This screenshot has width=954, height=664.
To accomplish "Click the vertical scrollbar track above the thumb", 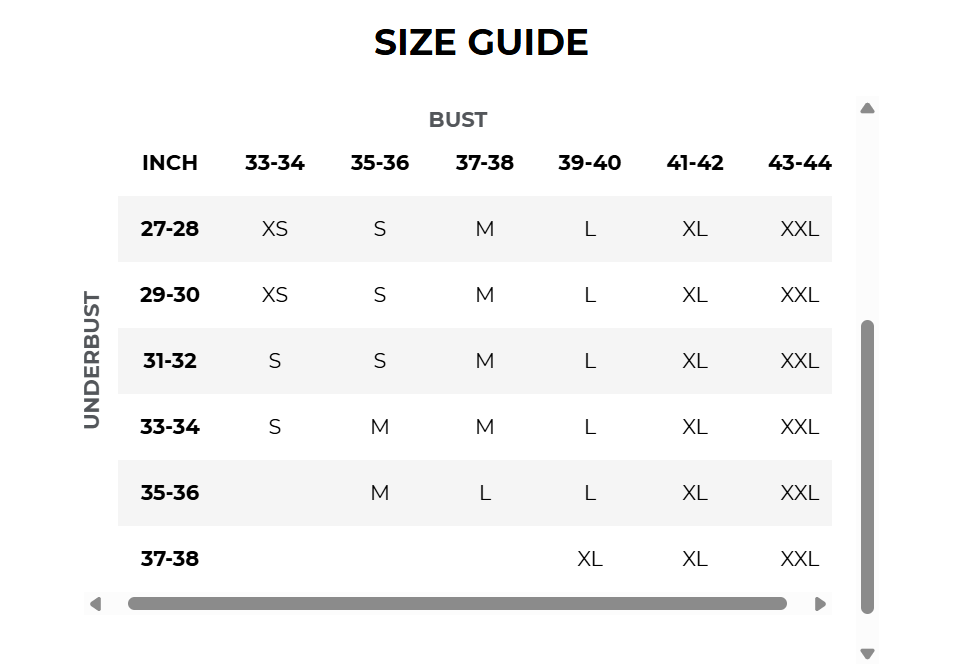I will [x=867, y=219].
